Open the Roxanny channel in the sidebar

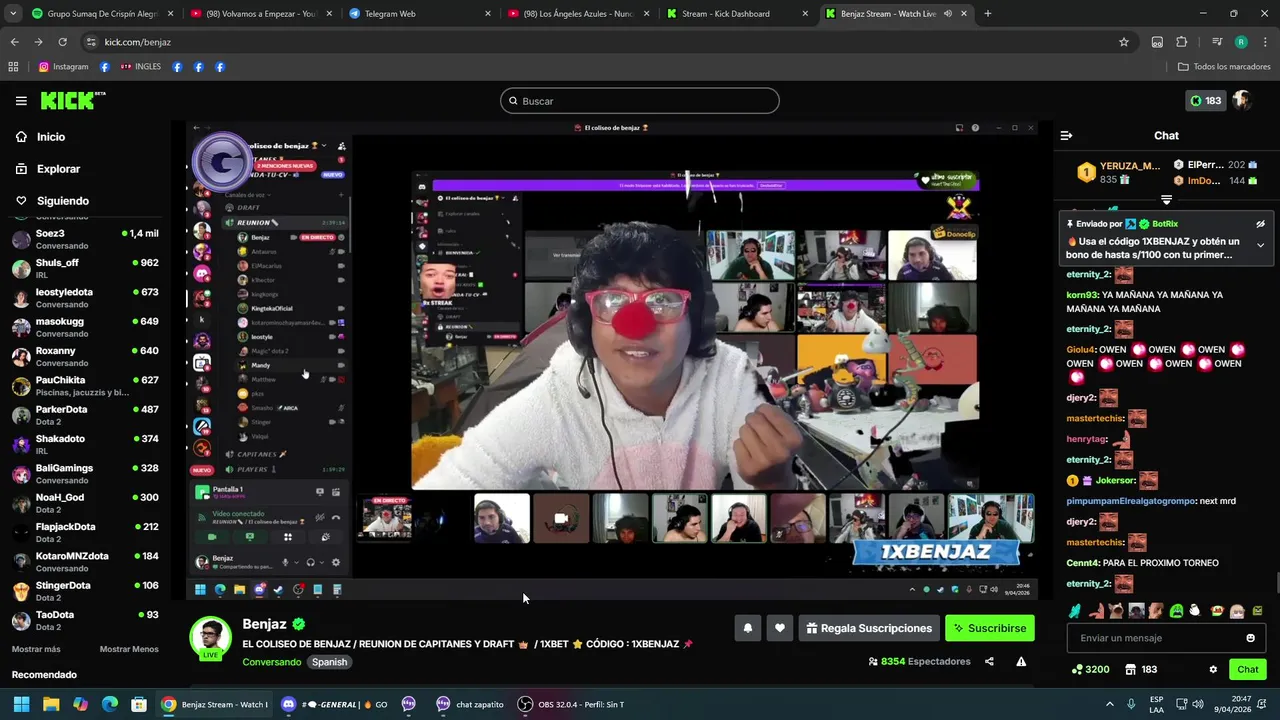[85, 356]
